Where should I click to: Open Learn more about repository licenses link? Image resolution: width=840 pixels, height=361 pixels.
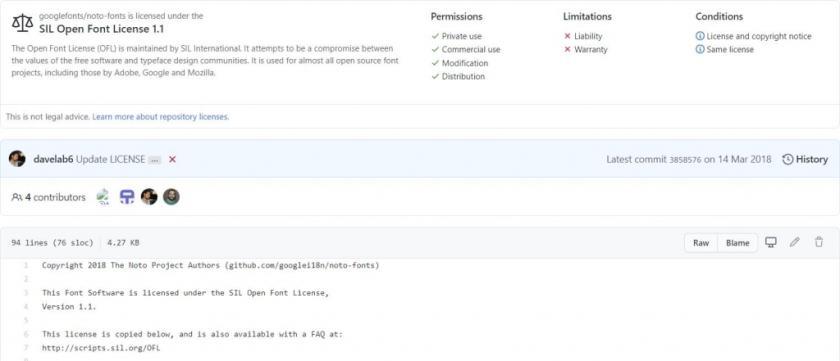pyautogui.click(x=161, y=116)
